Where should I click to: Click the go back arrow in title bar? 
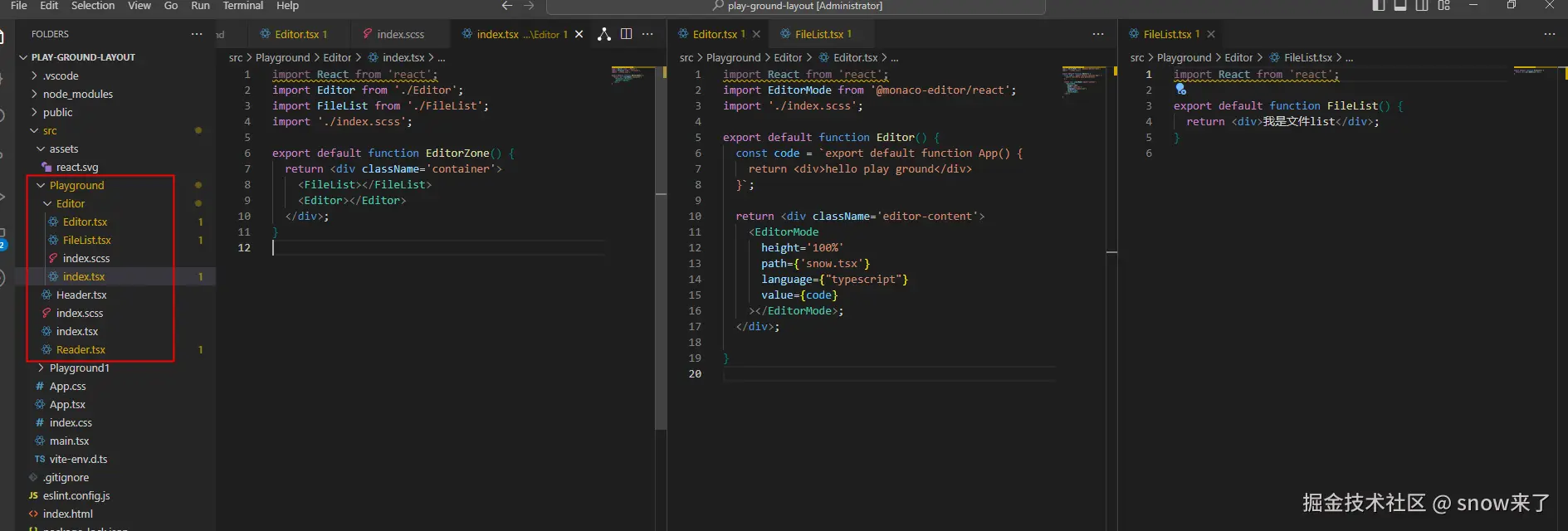(x=507, y=6)
